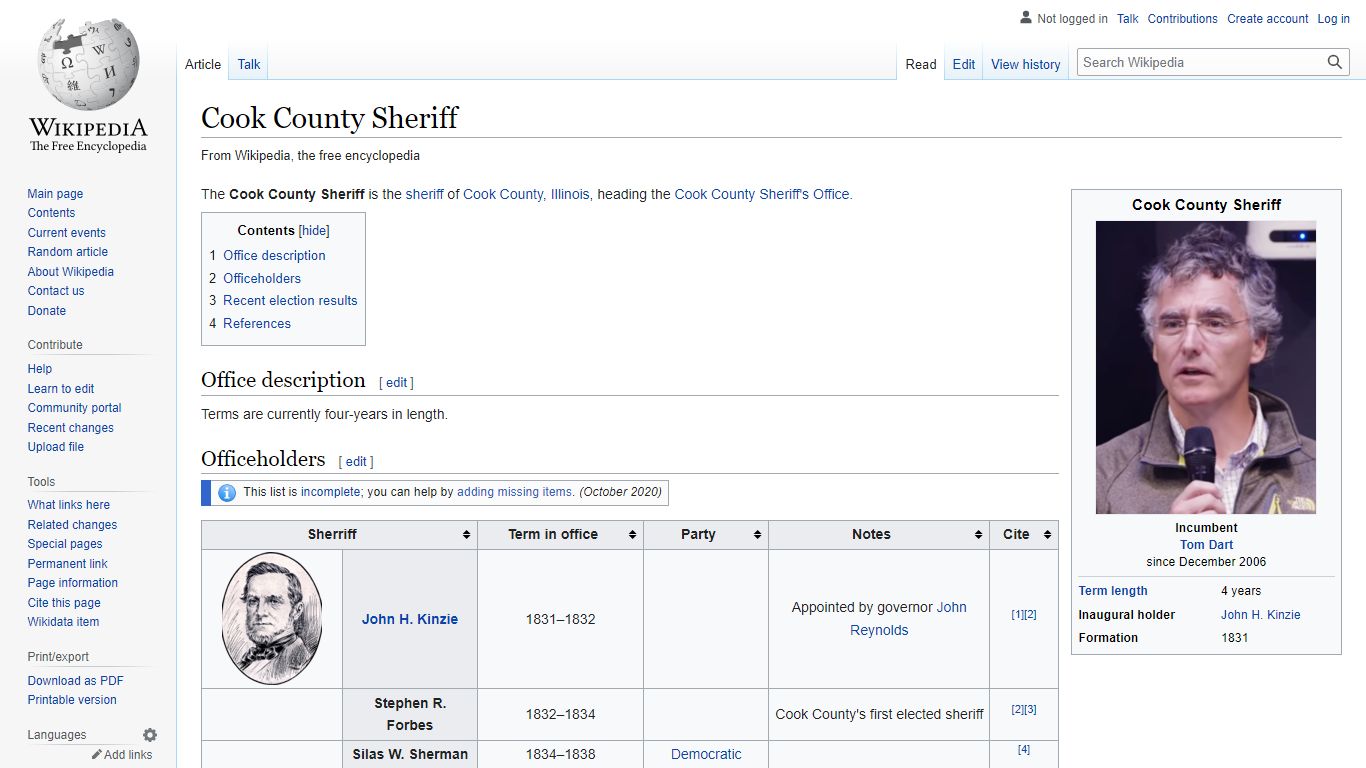
Task: Edit the Office description section
Action: click(x=397, y=383)
